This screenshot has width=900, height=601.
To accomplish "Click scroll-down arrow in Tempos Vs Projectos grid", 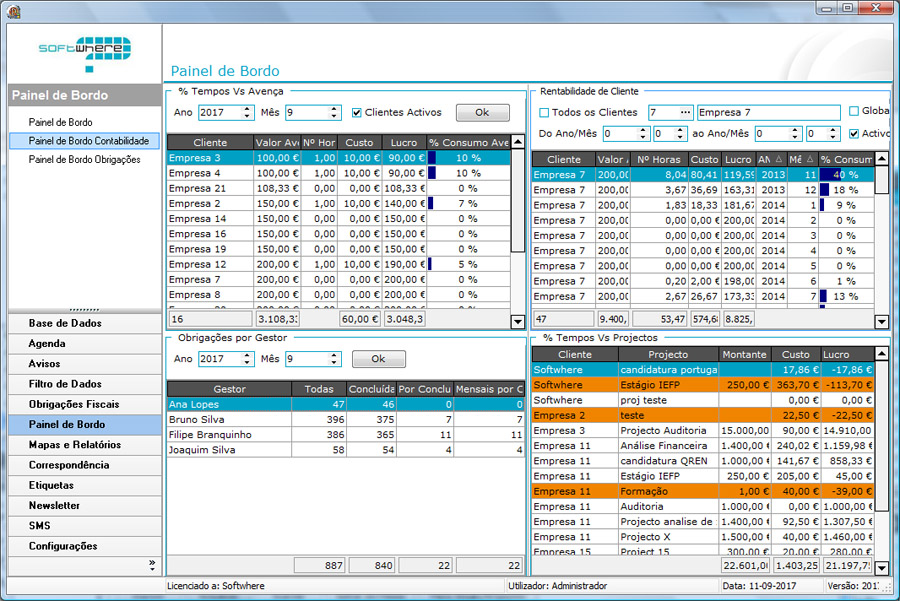I will (x=881, y=567).
